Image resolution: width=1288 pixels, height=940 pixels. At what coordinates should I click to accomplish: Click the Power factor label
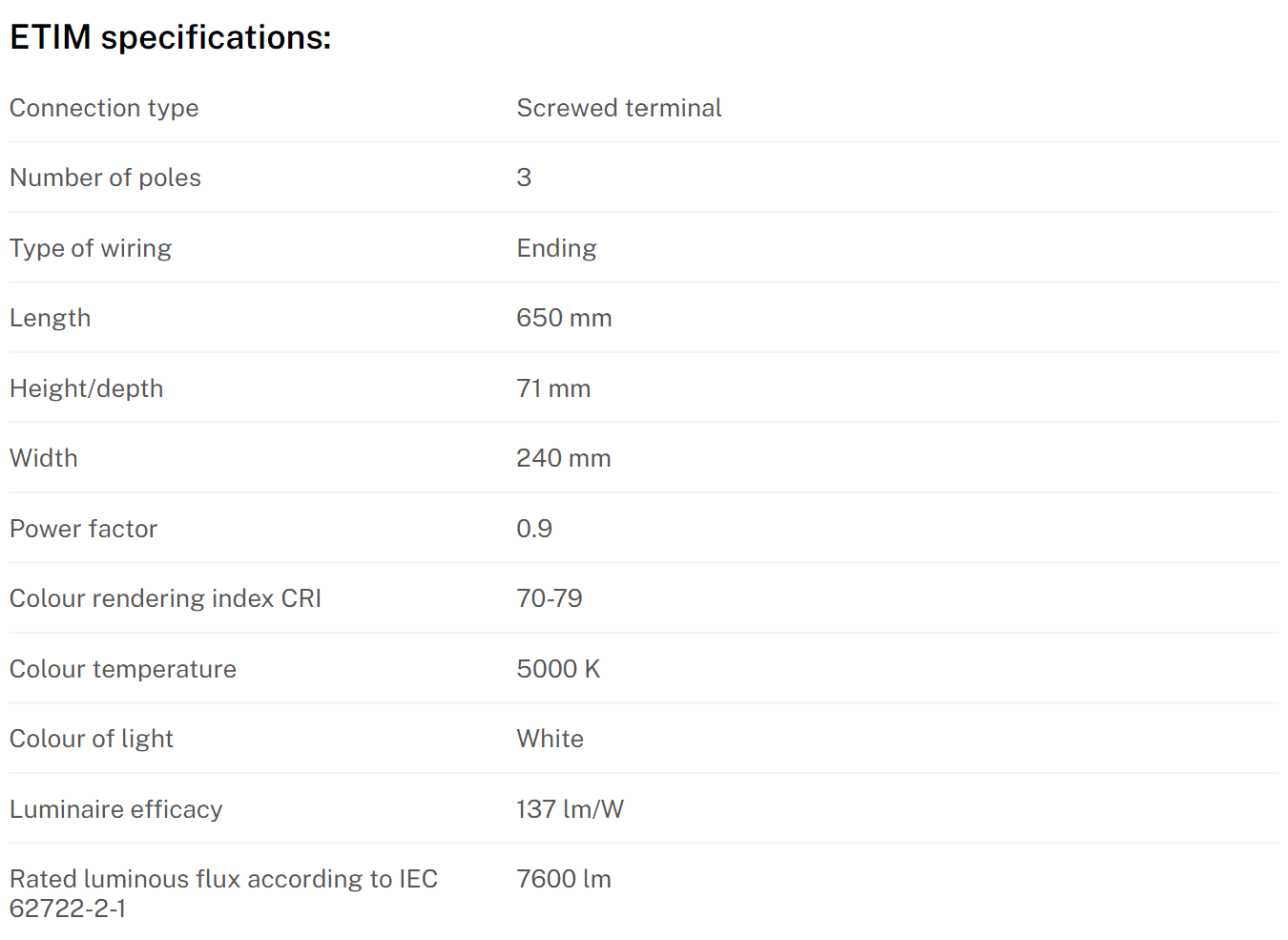click(x=83, y=529)
